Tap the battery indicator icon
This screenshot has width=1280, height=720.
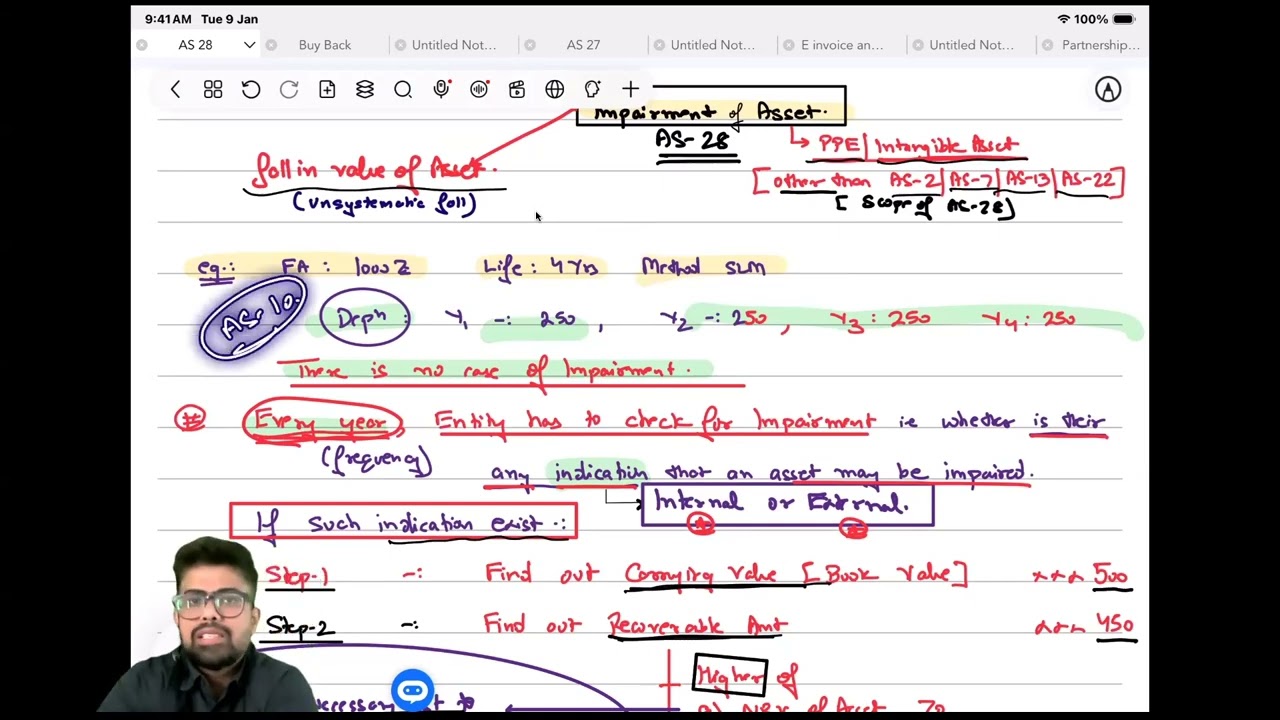(1124, 19)
